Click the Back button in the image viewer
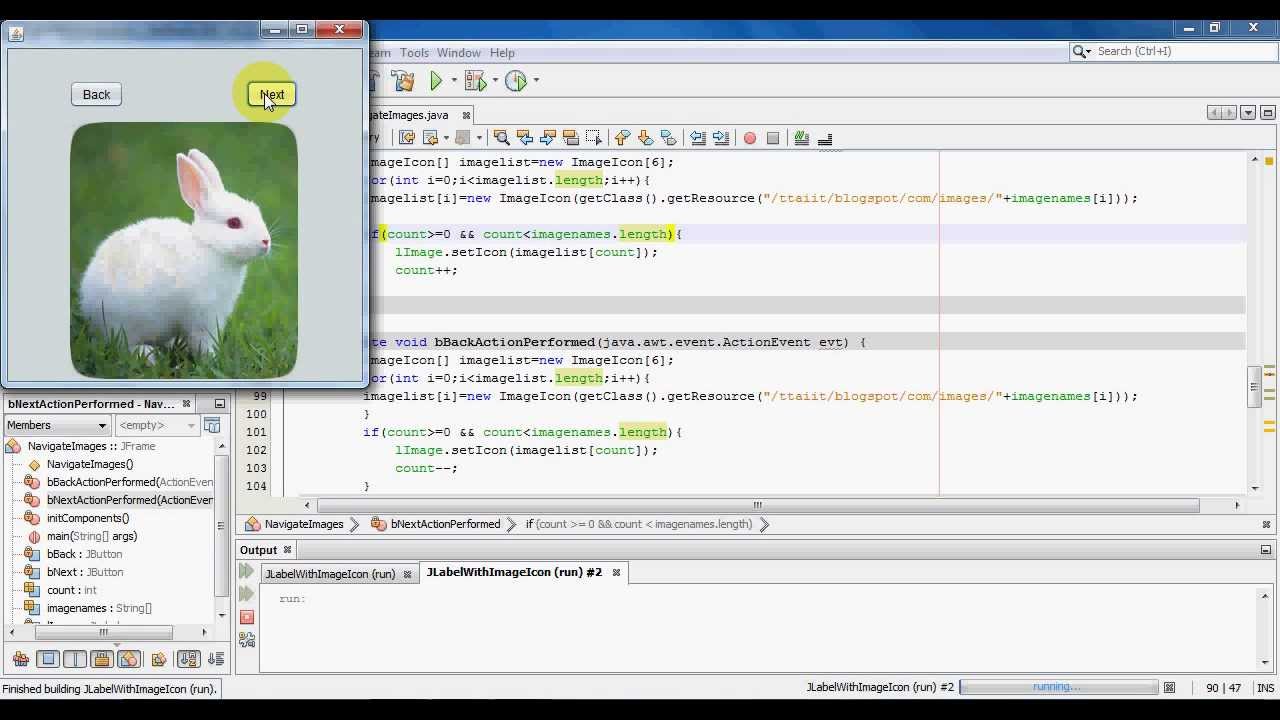 96,94
